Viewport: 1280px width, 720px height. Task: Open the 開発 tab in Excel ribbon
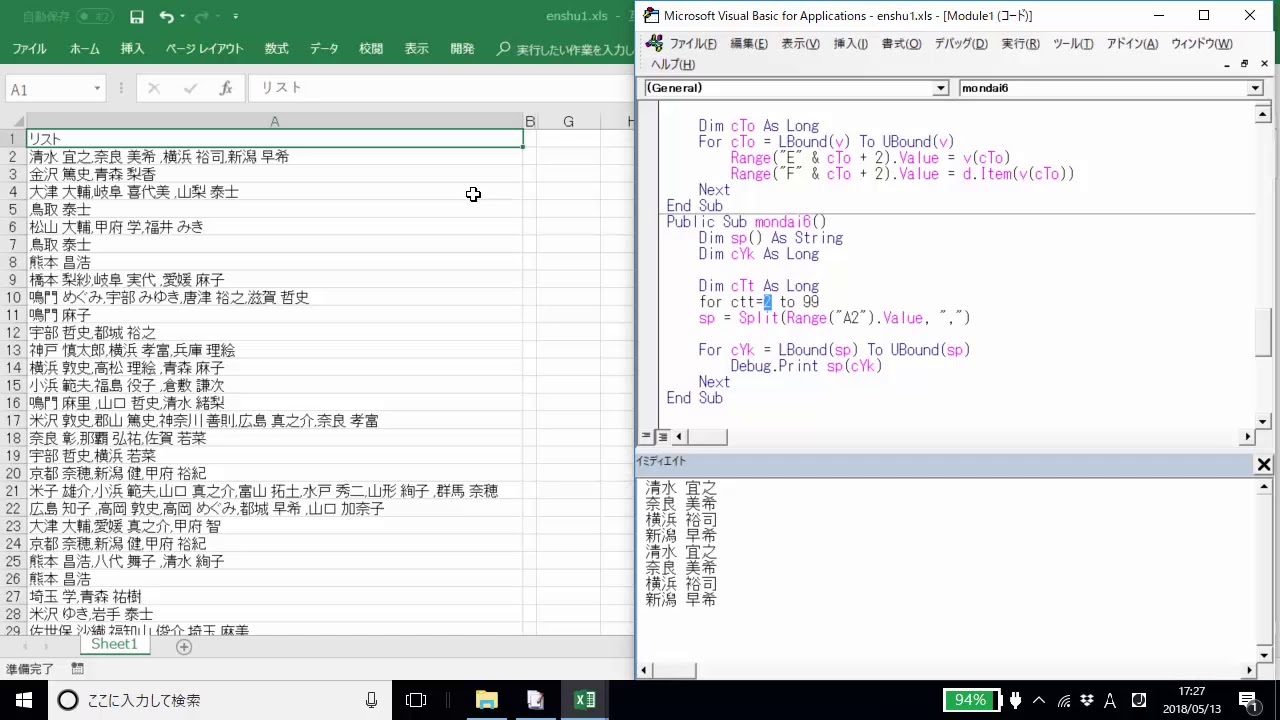462,48
